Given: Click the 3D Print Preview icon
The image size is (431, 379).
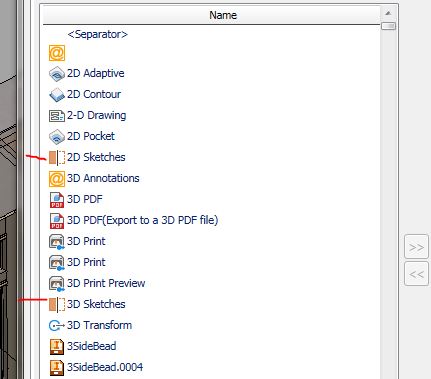Looking at the screenshot, I should [x=57, y=284].
